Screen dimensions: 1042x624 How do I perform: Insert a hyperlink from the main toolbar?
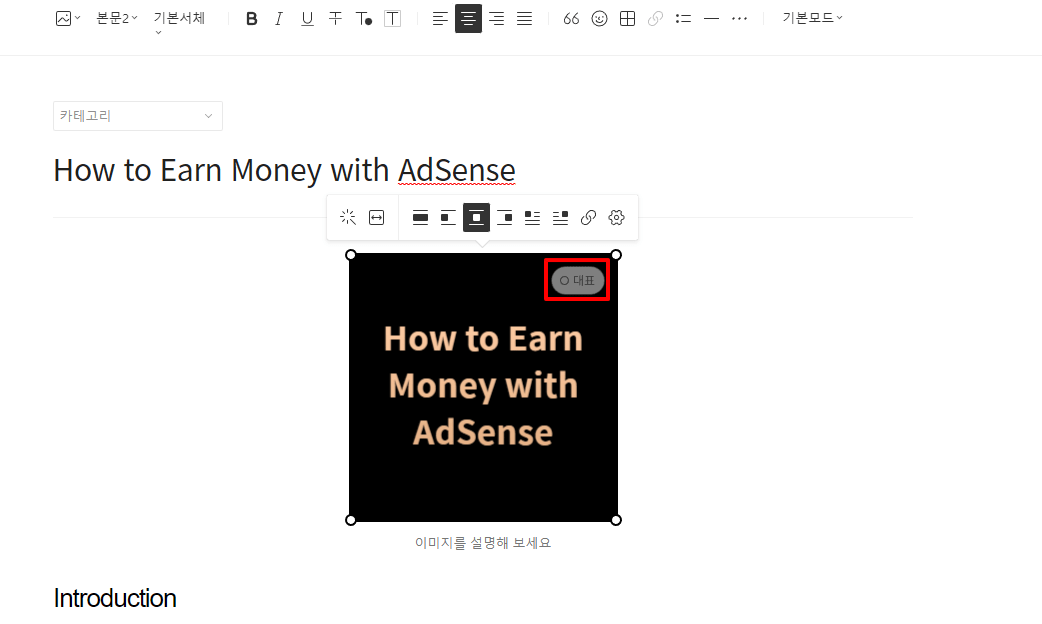[x=655, y=18]
